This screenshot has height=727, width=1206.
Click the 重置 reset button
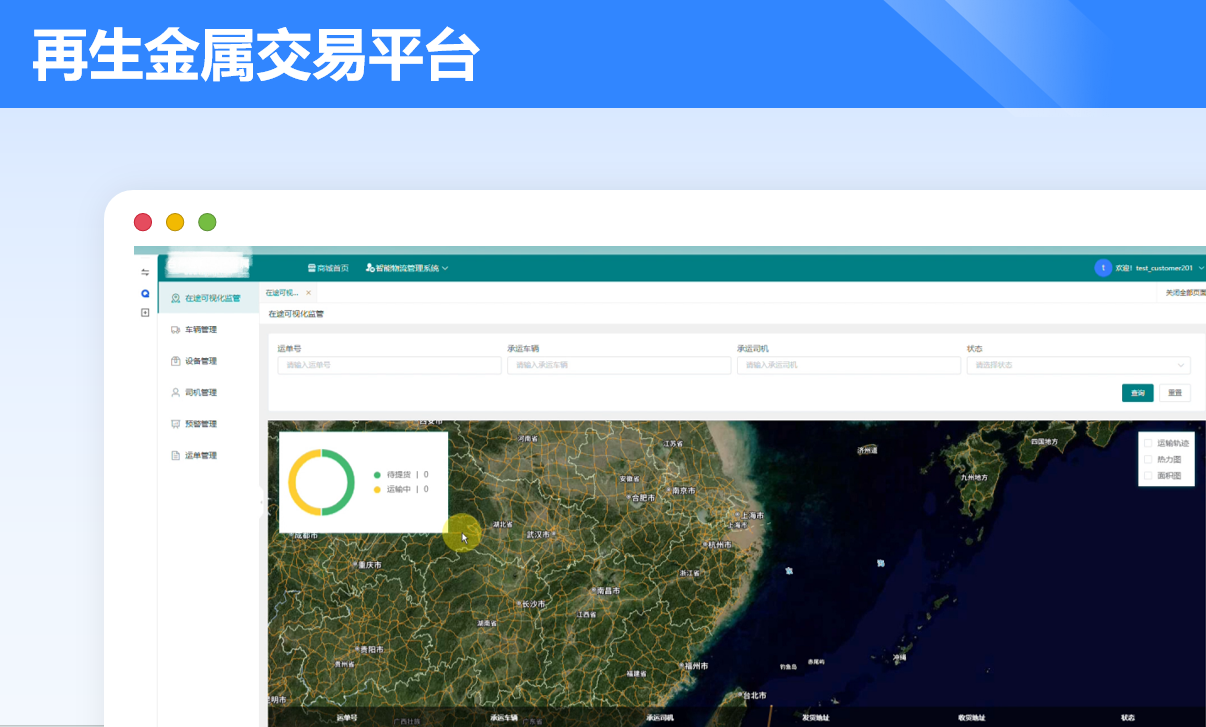[x=1175, y=393]
